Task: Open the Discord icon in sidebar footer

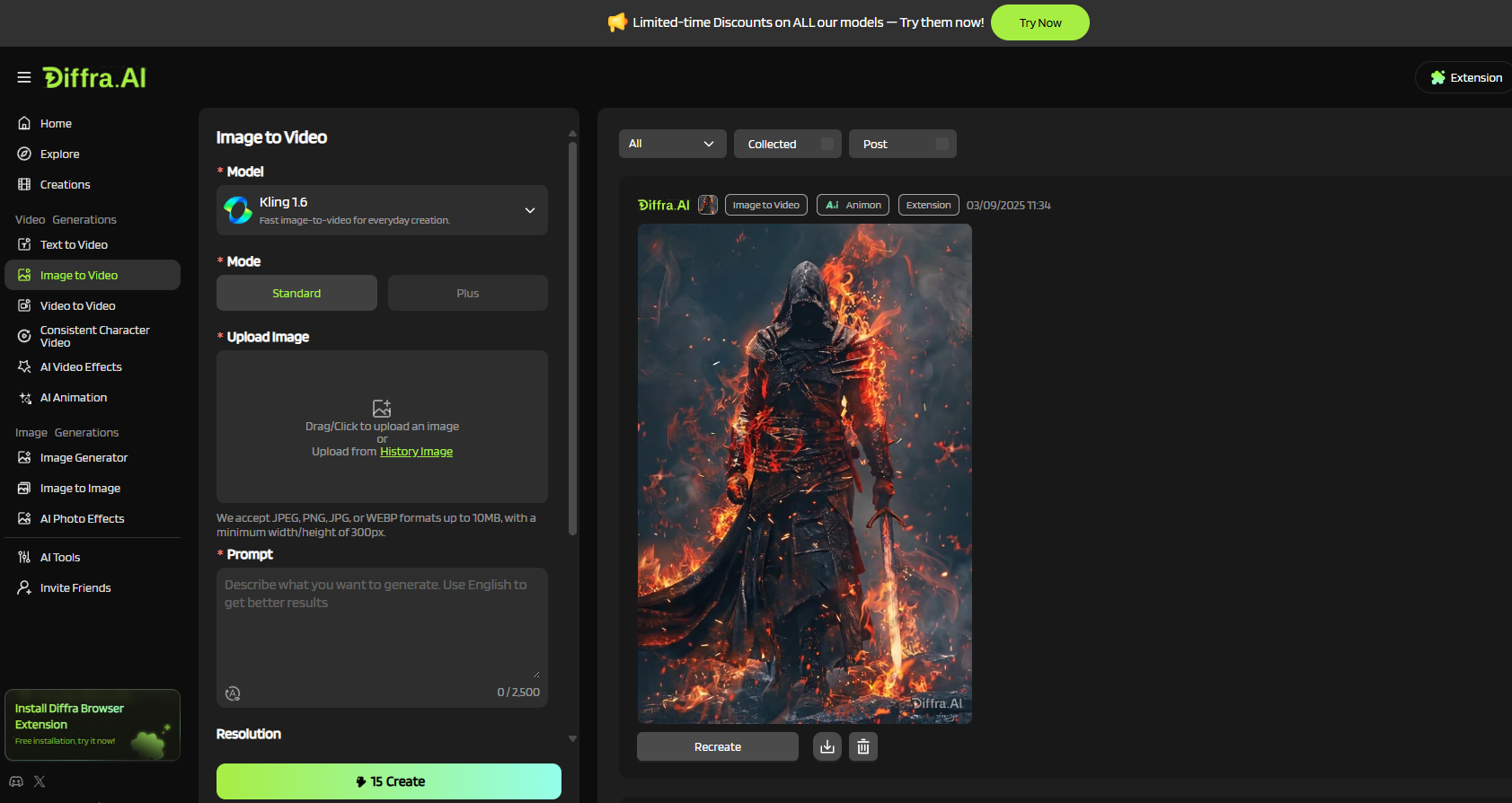Action: pos(16,781)
